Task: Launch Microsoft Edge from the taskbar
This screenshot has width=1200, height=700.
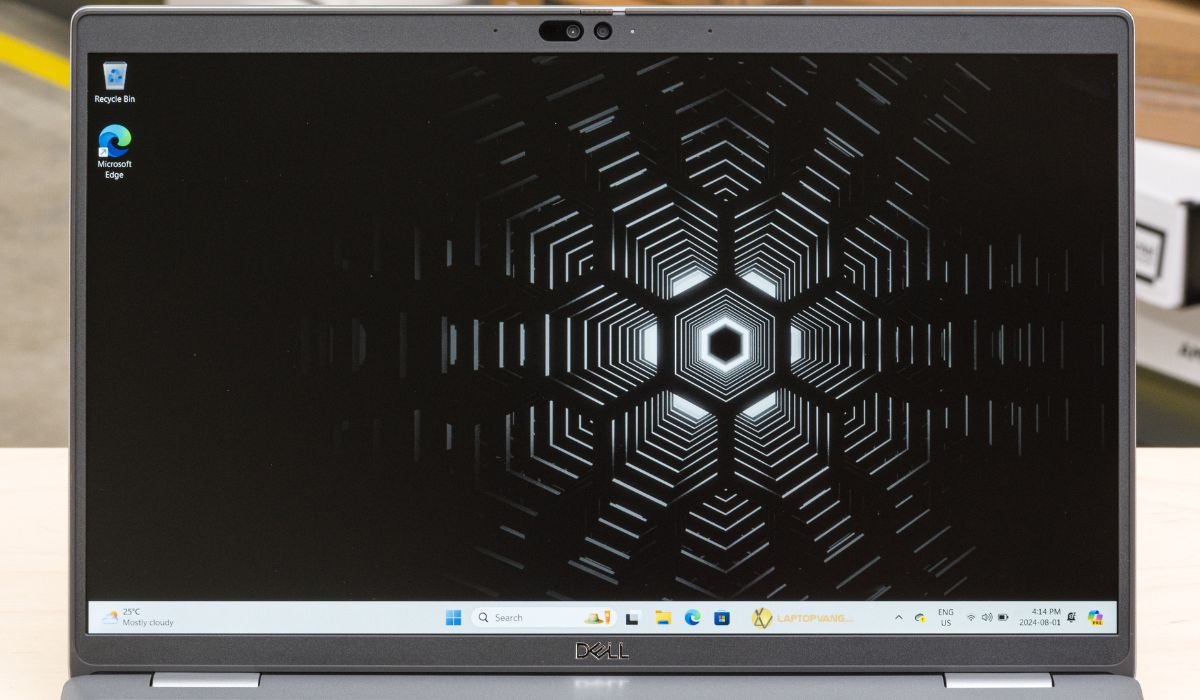Action: coord(692,618)
